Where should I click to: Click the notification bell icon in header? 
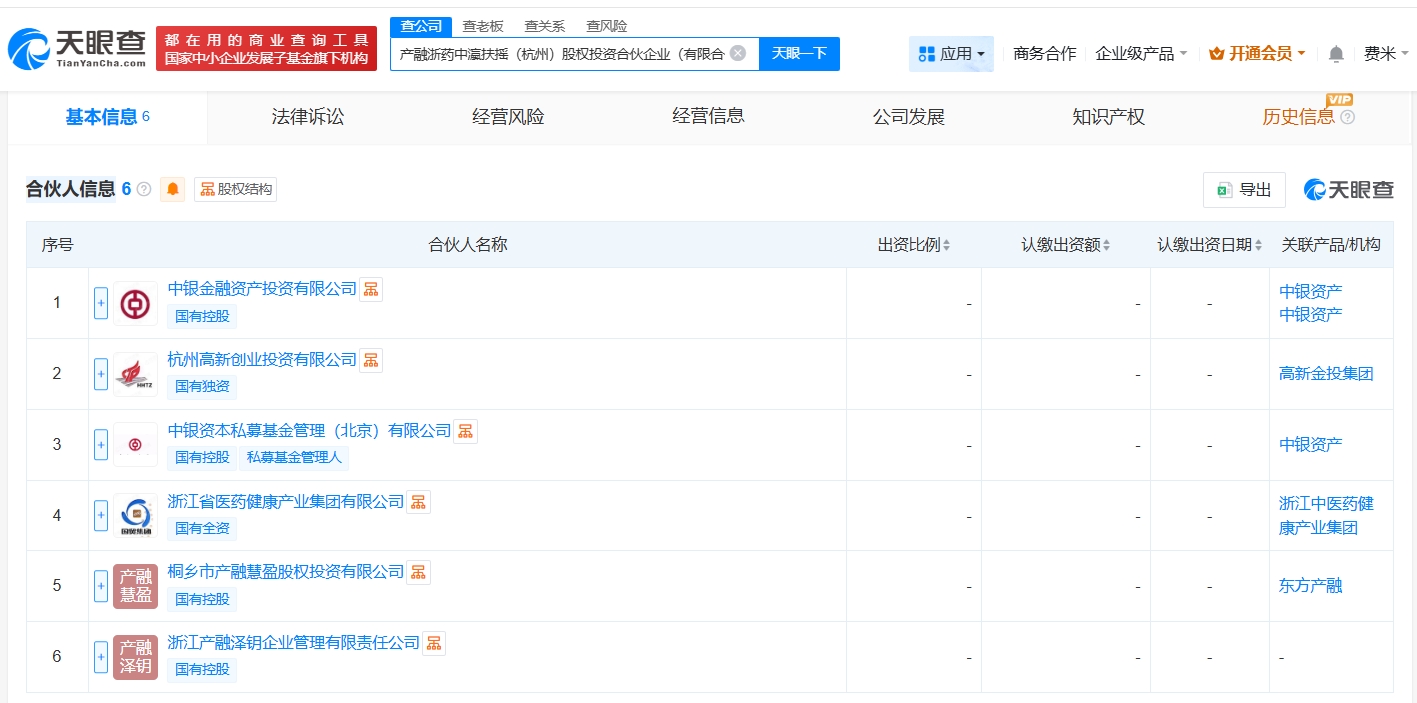(1336, 54)
